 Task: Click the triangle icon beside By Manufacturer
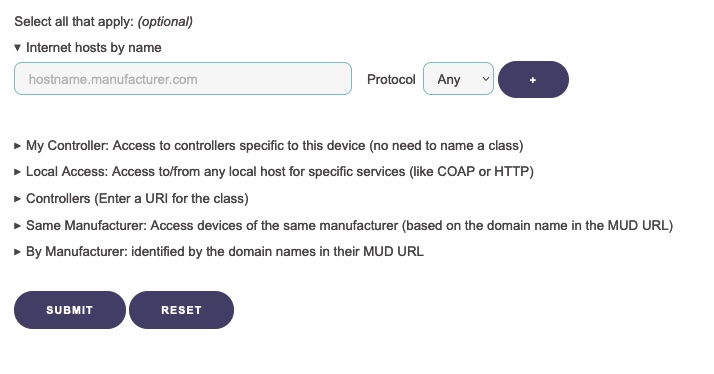coord(17,251)
